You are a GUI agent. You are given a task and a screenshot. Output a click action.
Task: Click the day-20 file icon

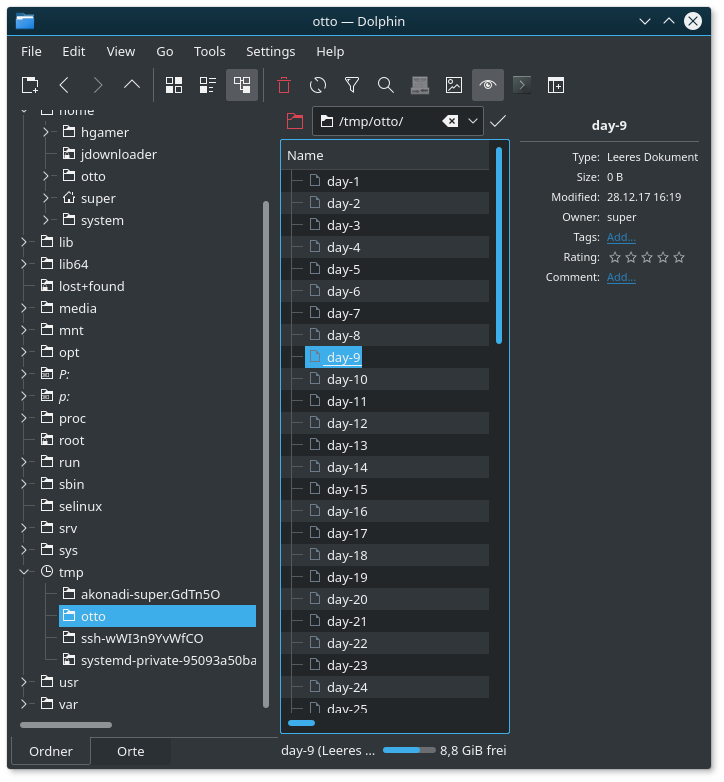[x=315, y=598]
